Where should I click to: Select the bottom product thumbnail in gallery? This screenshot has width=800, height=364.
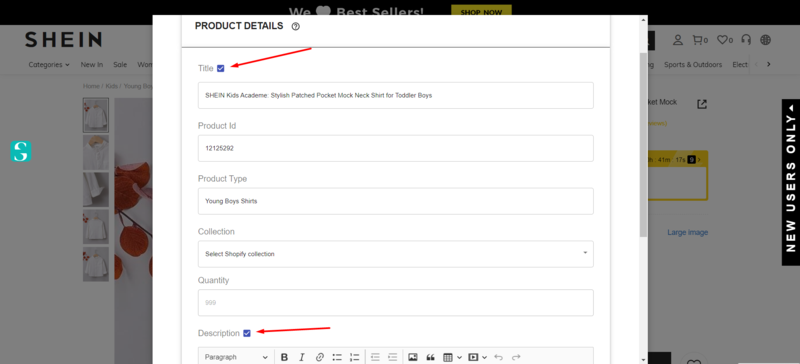(x=96, y=264)
